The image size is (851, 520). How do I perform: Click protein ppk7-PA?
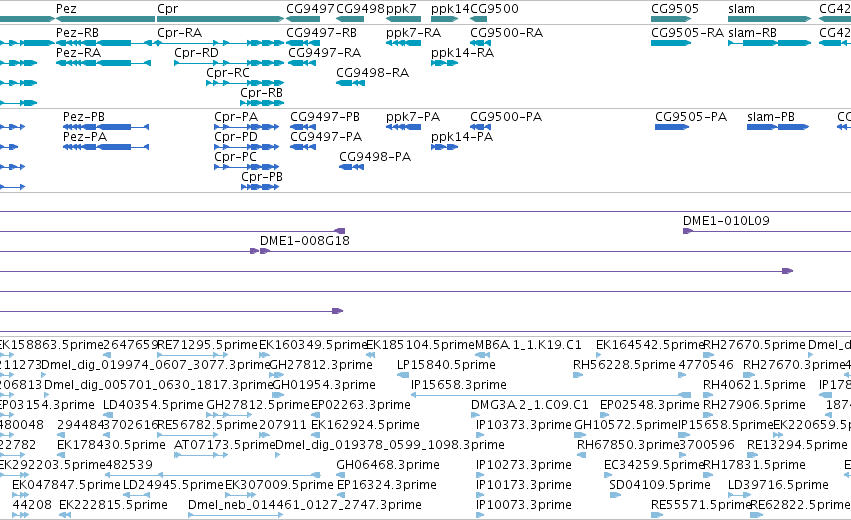pyautogui.click(x=403, y=127)
